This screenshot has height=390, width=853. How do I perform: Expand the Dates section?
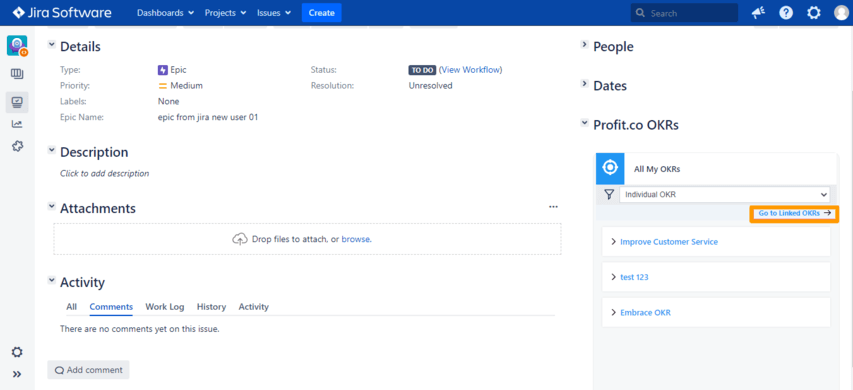point(584,84)
